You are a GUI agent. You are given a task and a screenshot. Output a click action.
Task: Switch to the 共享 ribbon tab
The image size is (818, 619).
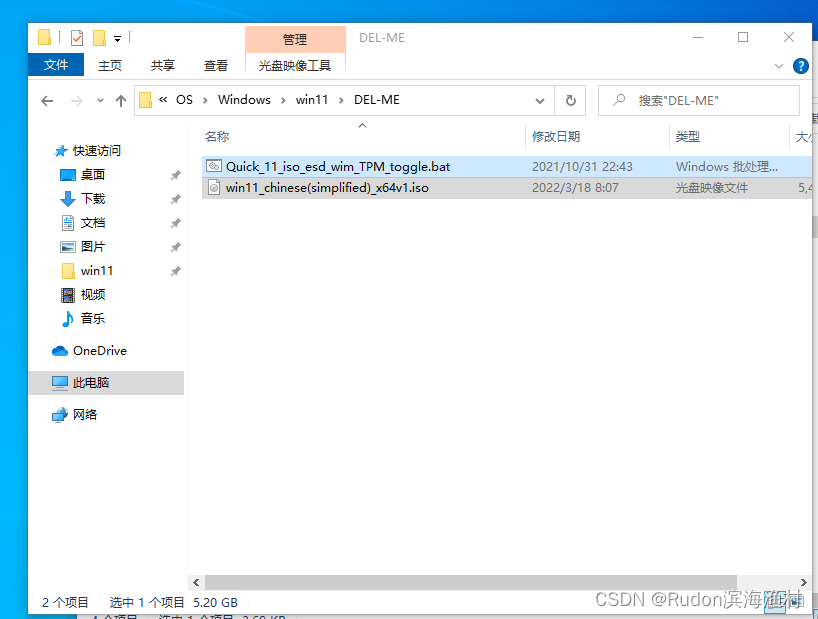click(163, 66)
